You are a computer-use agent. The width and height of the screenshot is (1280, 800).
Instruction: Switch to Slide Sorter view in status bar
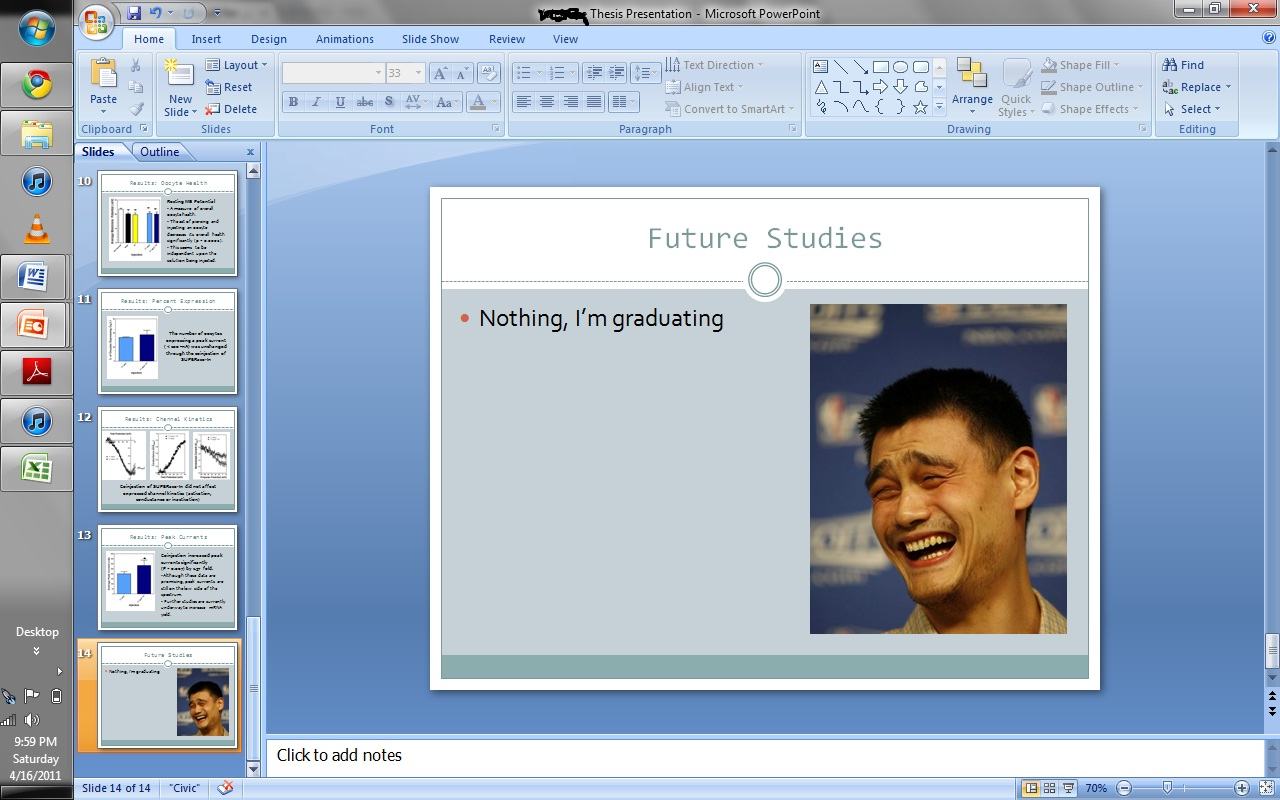click(1050, 788)
